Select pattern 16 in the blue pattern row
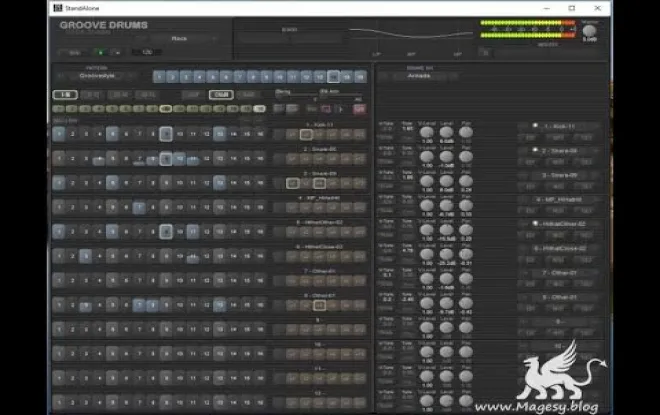This screenshot has height=415, width=660. (360, 77)
